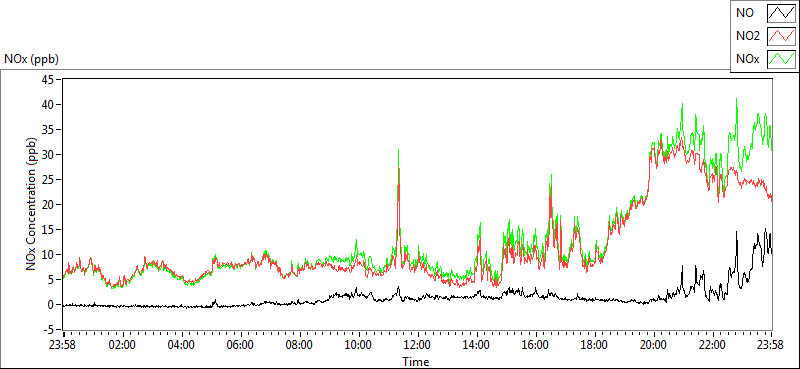Click the 02:00 time tick label
The image size is (800, 369).
point(122,344)
